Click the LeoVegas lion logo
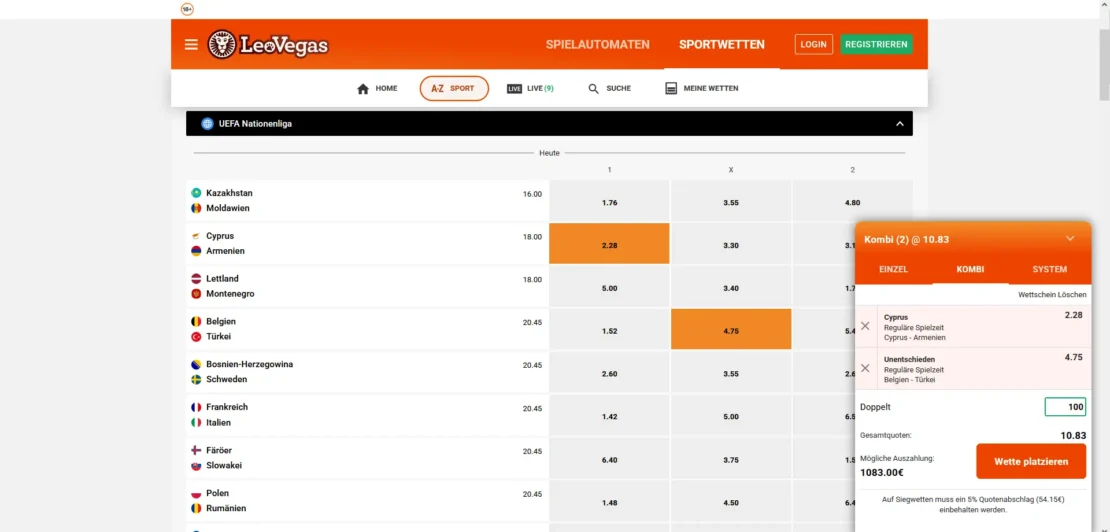Screen dimensions: 1110x532 222,45
